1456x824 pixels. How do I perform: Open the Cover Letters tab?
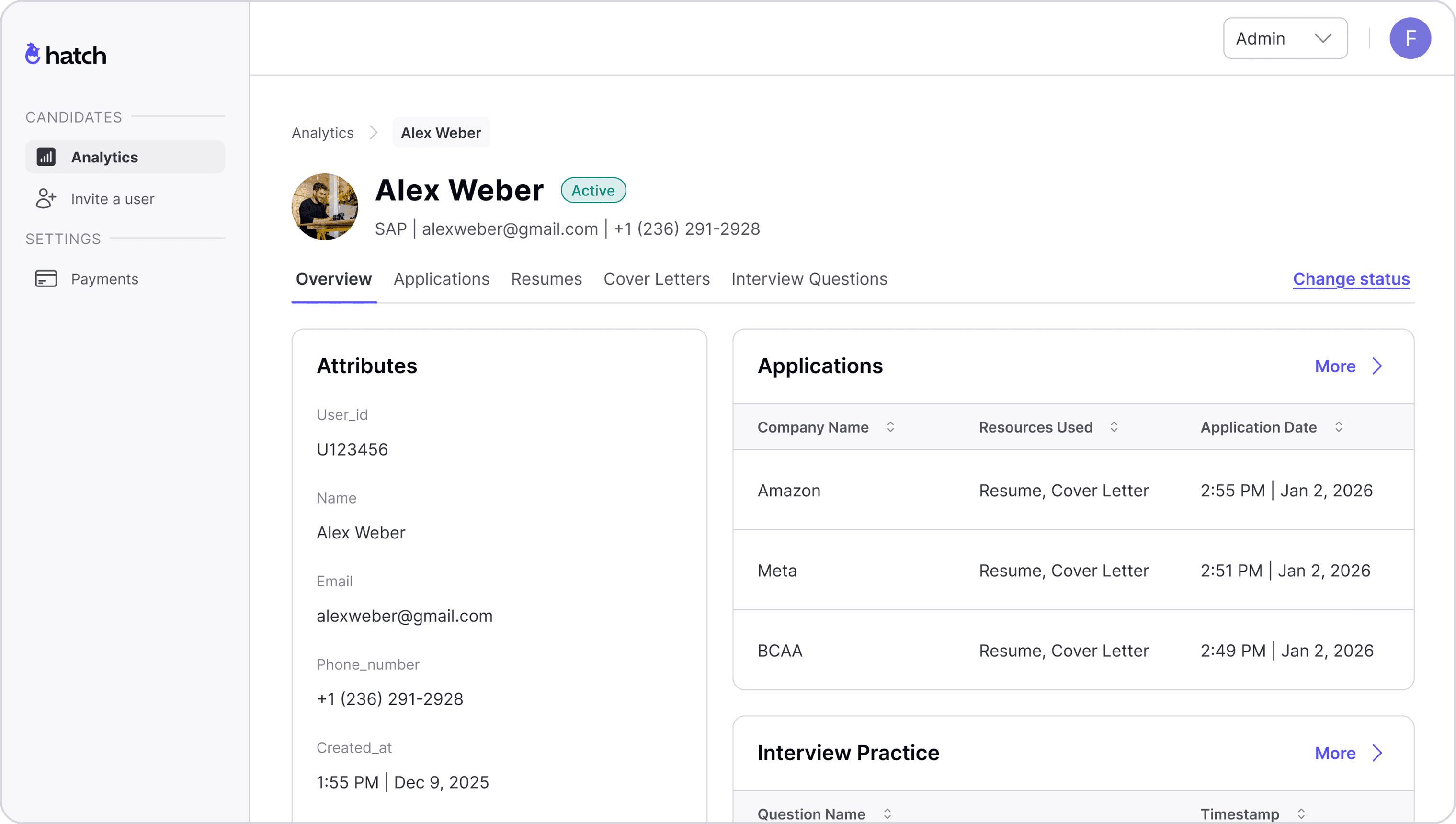(x=656, y=279)
